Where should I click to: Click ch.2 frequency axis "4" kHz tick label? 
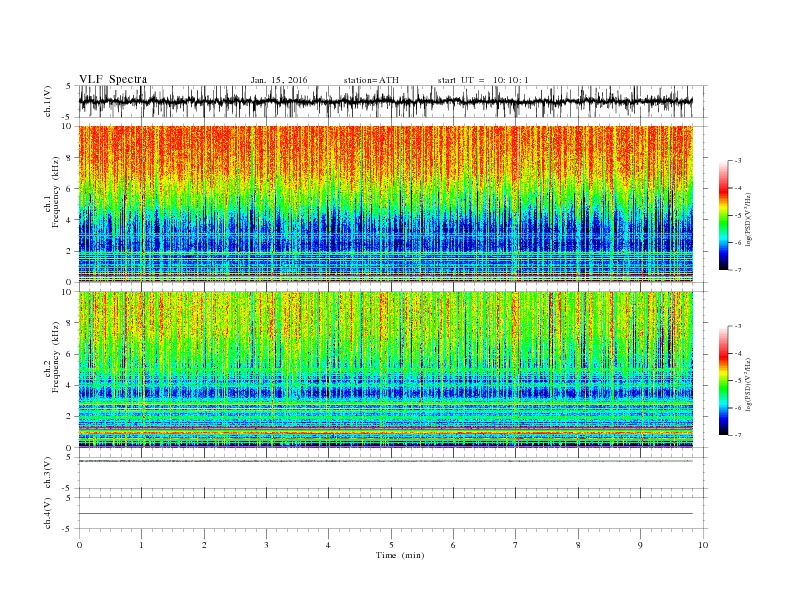70,386
